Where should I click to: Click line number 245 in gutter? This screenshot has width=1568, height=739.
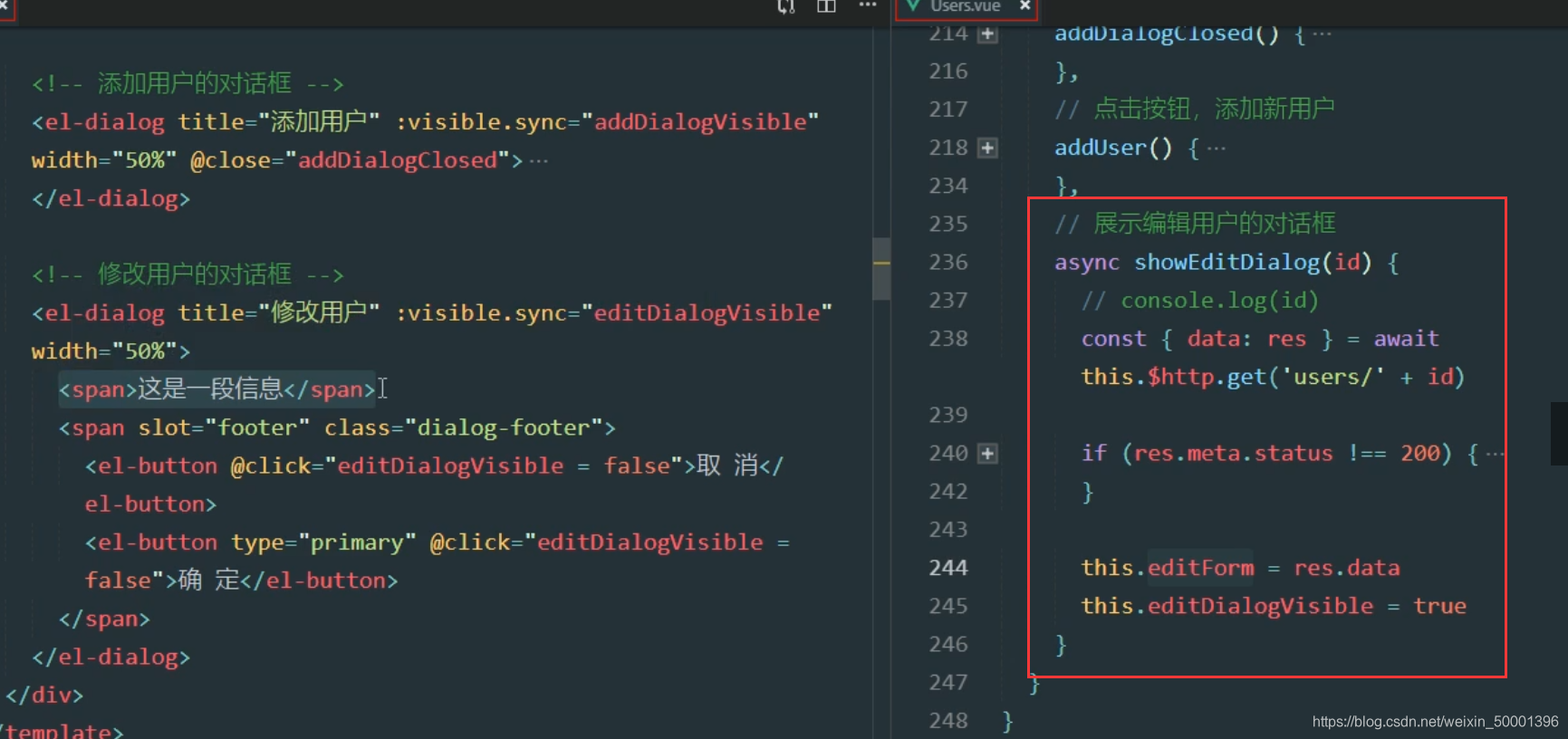point(948,606)
